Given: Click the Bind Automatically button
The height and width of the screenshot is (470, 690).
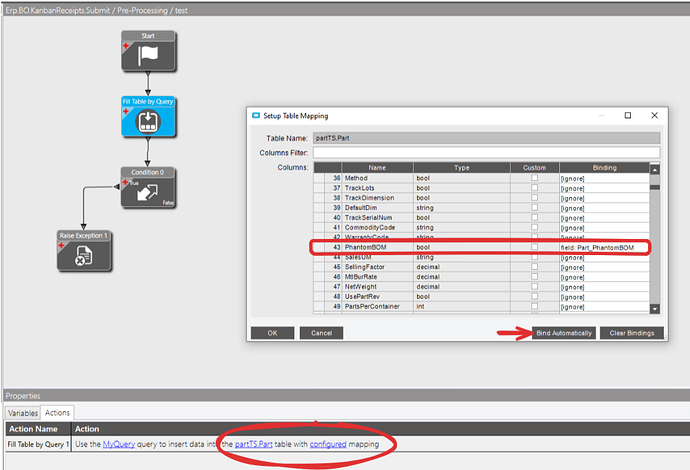Looking at the screenshot, I should coord(564,333).
